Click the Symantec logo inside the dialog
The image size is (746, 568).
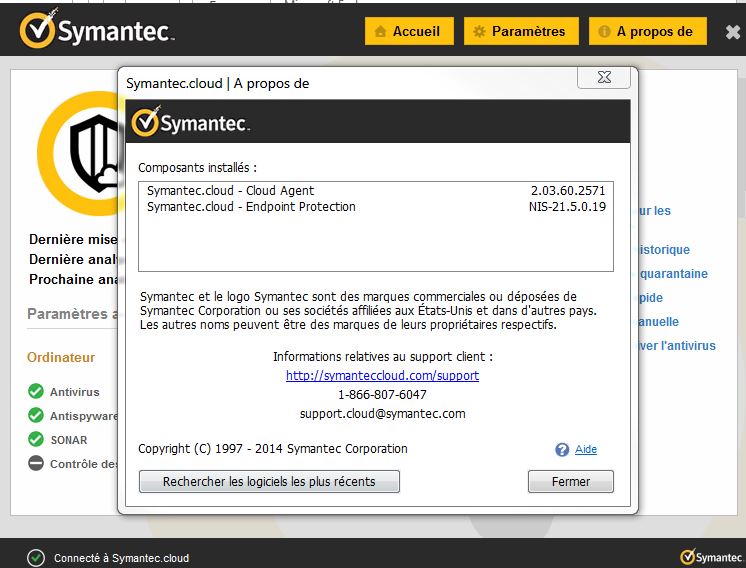coord(190,122)
